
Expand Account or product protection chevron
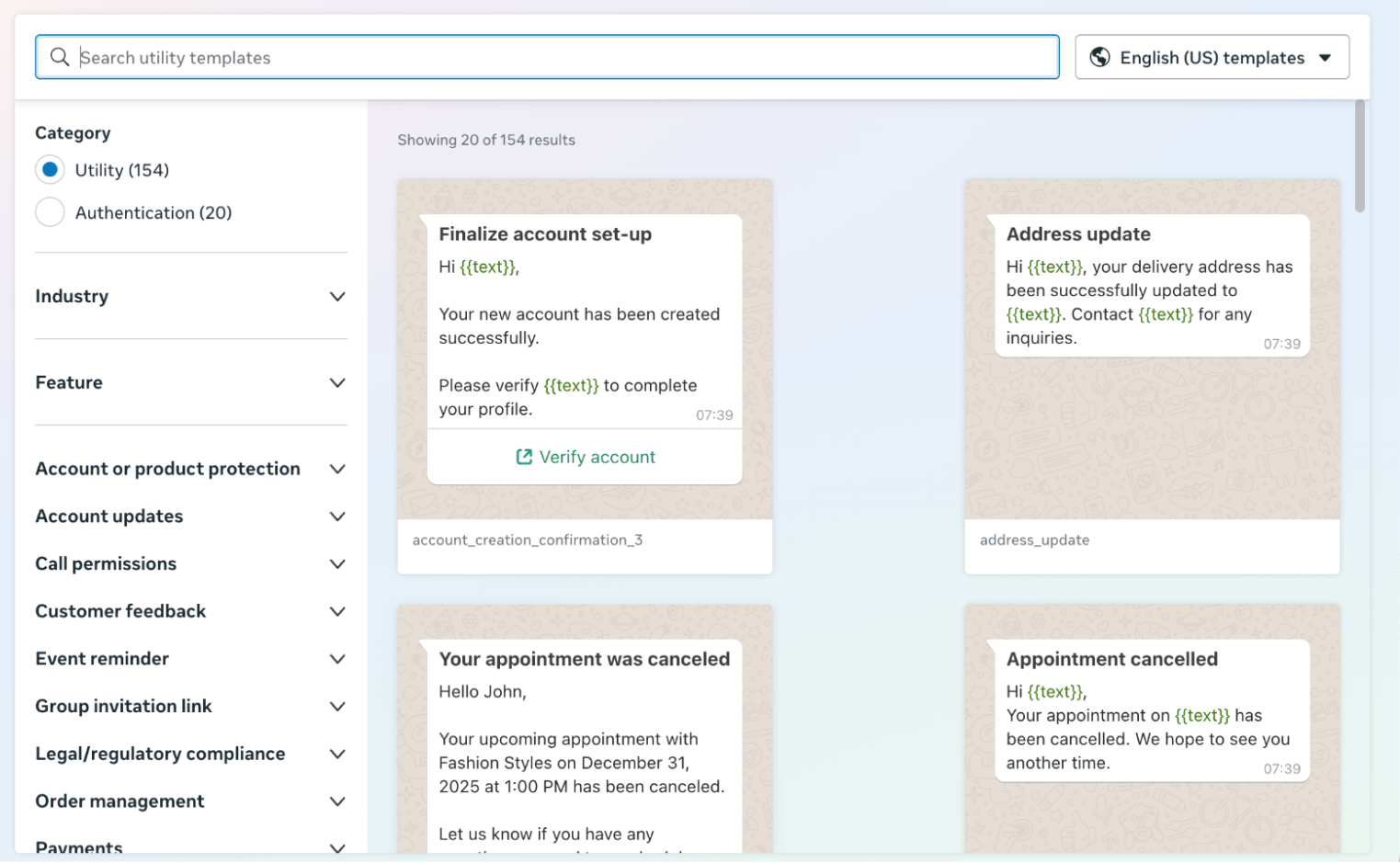[x=337, y=469]
